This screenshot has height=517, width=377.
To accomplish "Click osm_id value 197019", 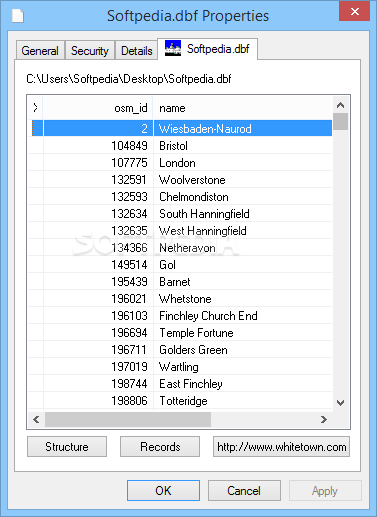I will click(129, 367).
